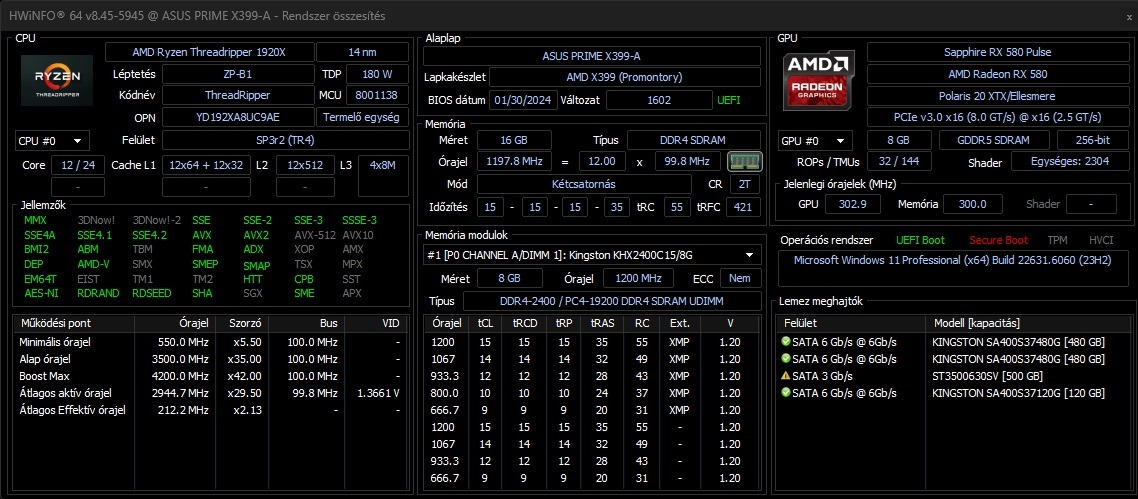Viewport: 1138px width, 499px height.
Task: Click the Boost Max row label
Action: coord(44,376)
